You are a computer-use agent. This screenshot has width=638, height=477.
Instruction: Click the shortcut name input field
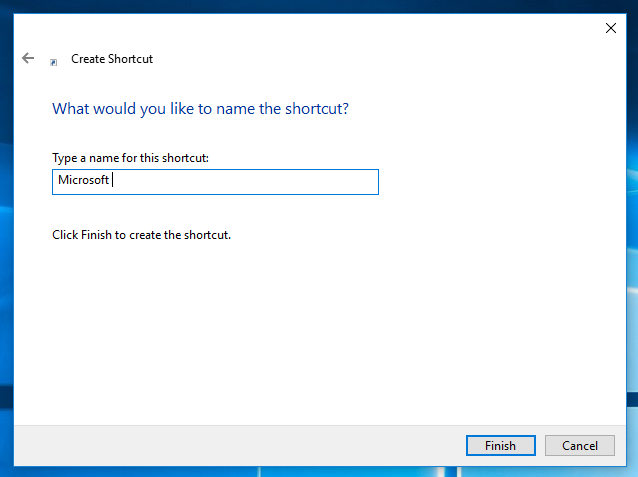click(215, 182)
